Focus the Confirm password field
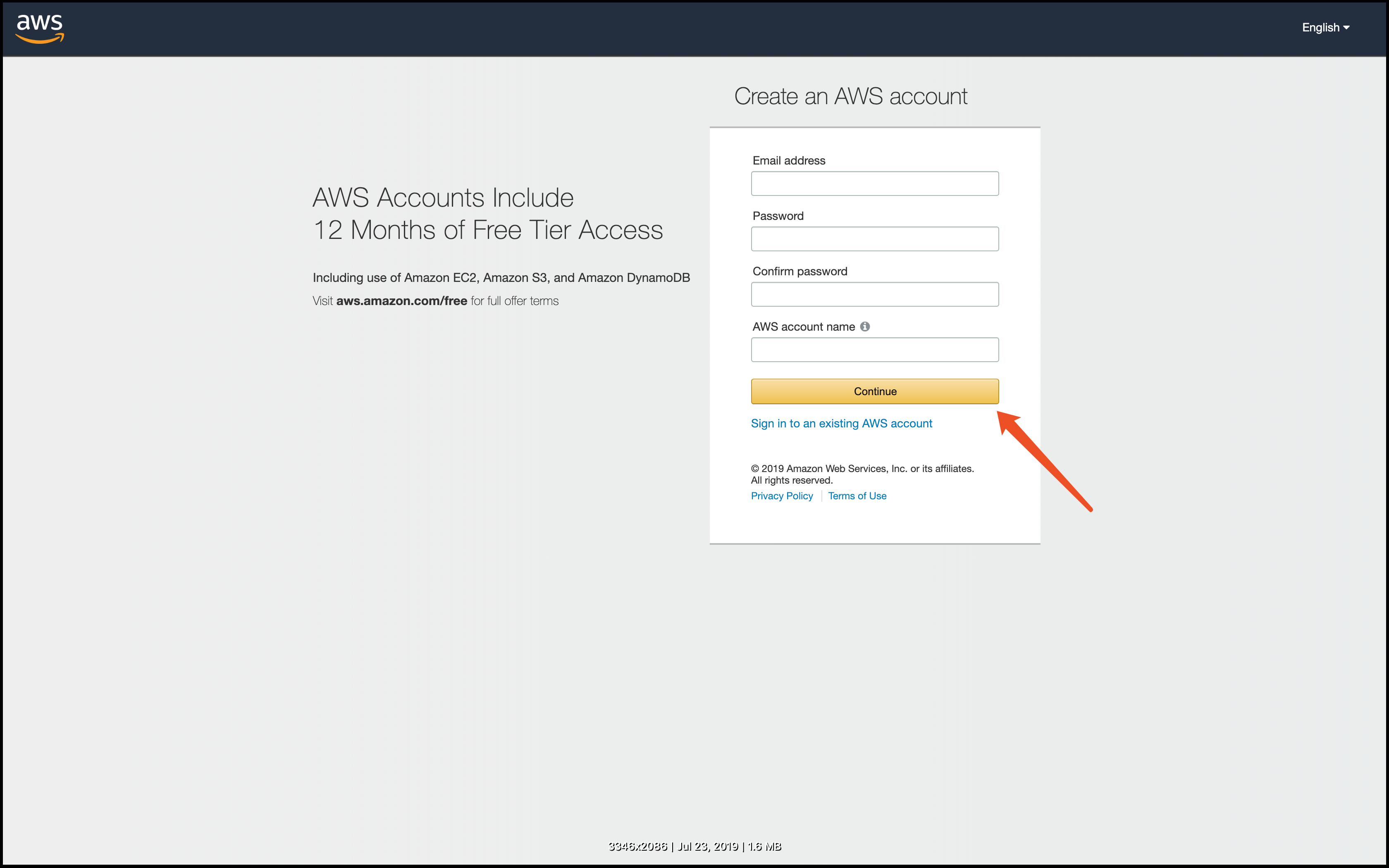The width and height of the screenshot is (1389, 868). pos(874,294)
